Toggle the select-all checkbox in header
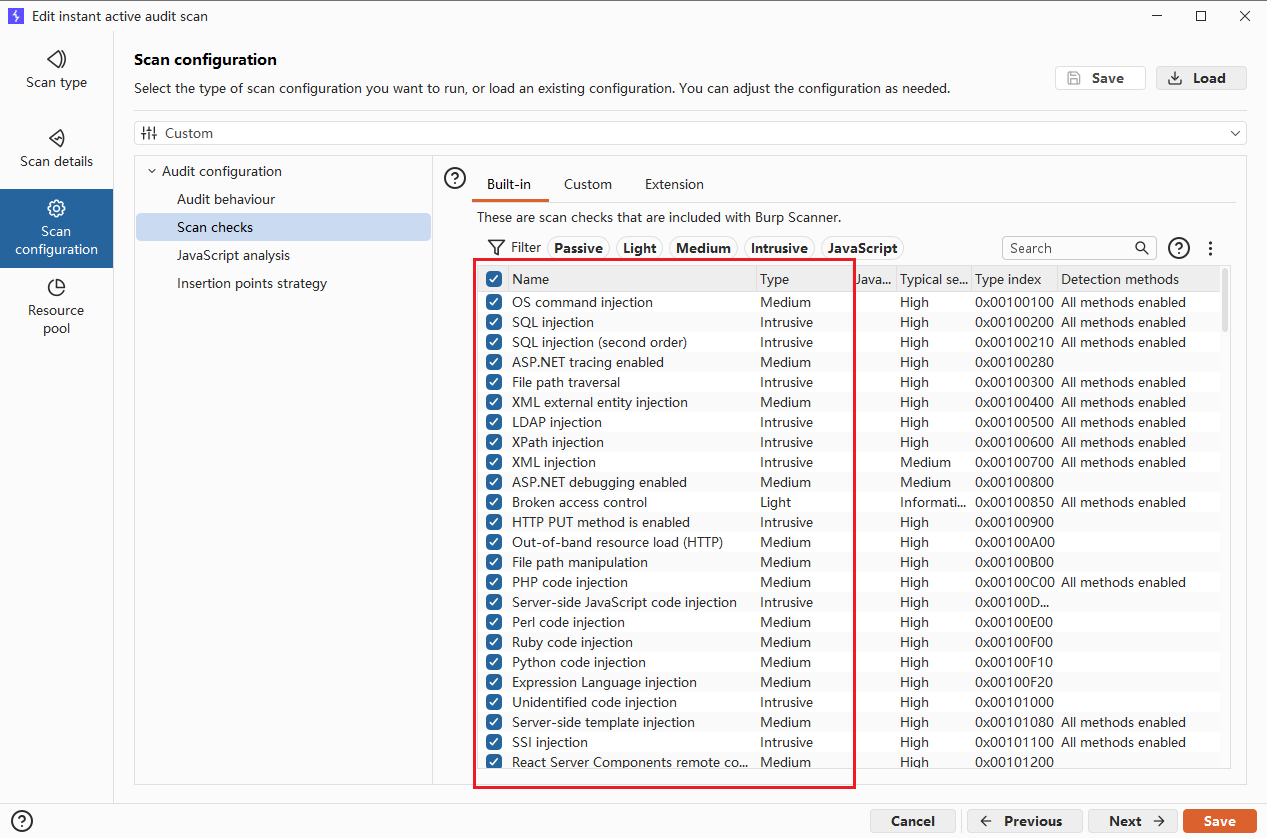 [x=494, y=280]
